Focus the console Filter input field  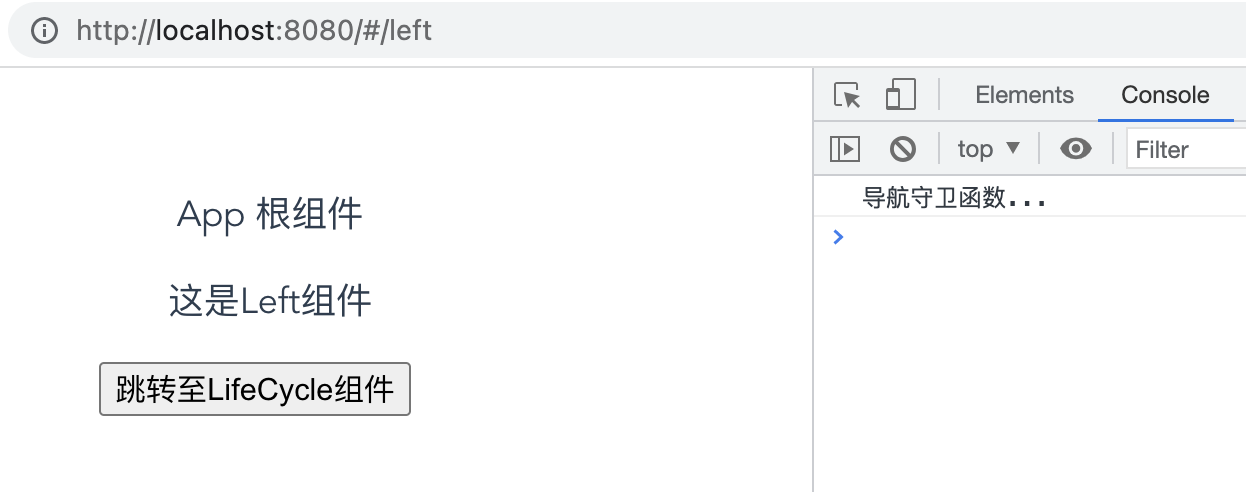point(1186,149)
